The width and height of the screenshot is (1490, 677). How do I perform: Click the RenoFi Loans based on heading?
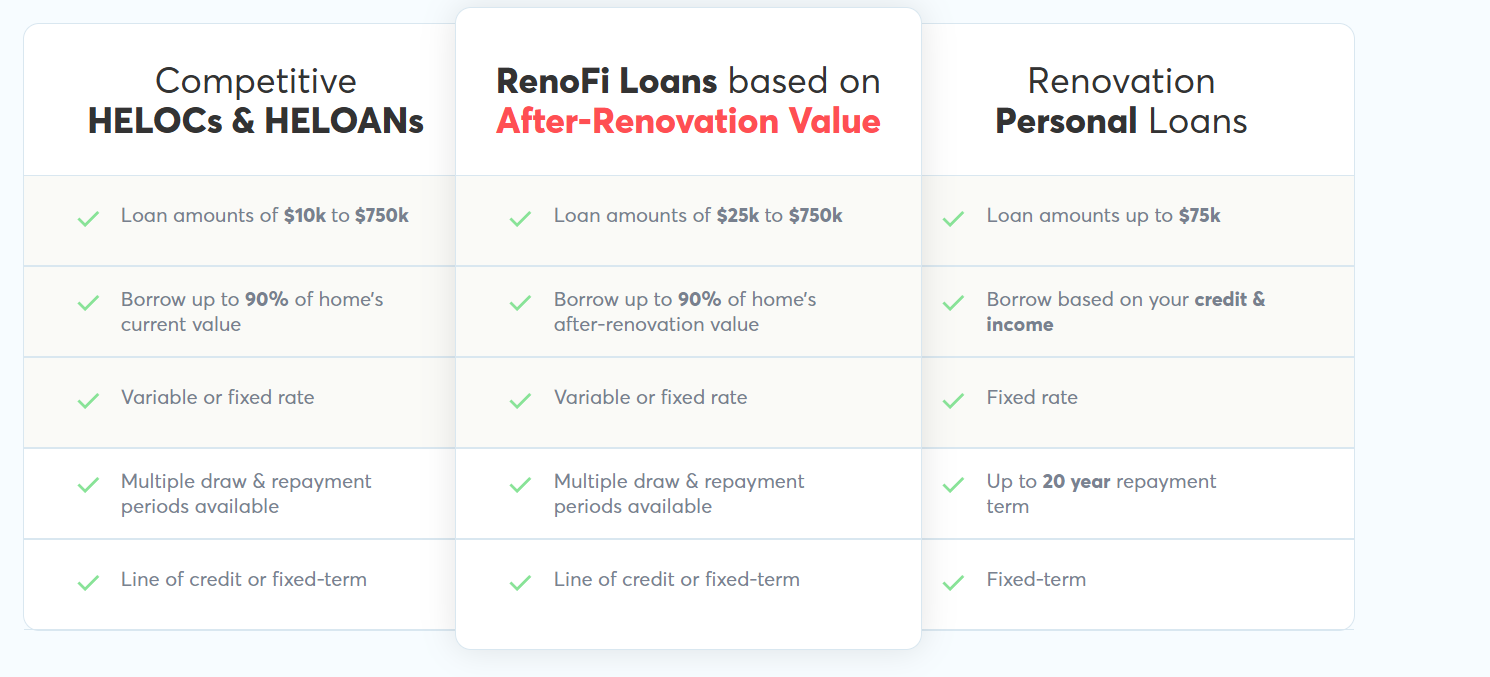click(688, 81)
